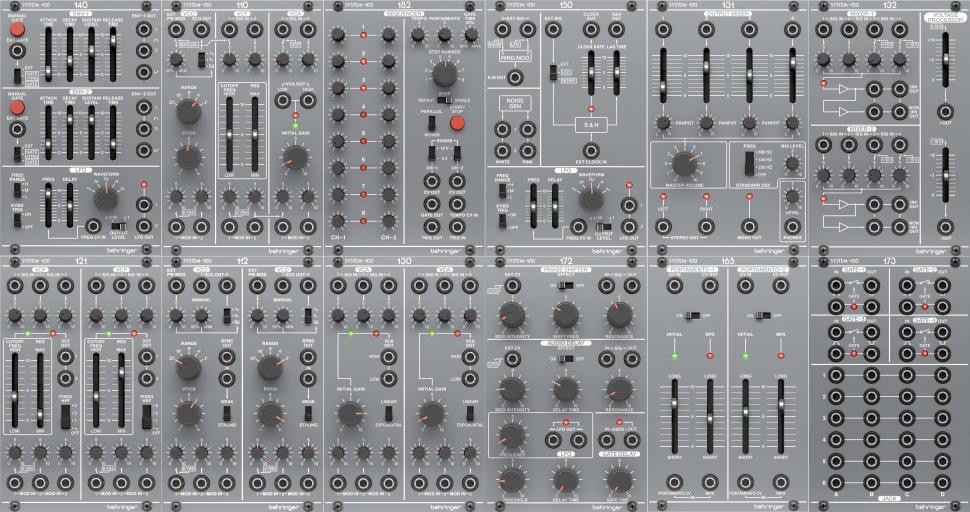This screenshot has height=512, width=970.
Task: Click the Threshold knob on module 172
Action: tap(511, 479)
